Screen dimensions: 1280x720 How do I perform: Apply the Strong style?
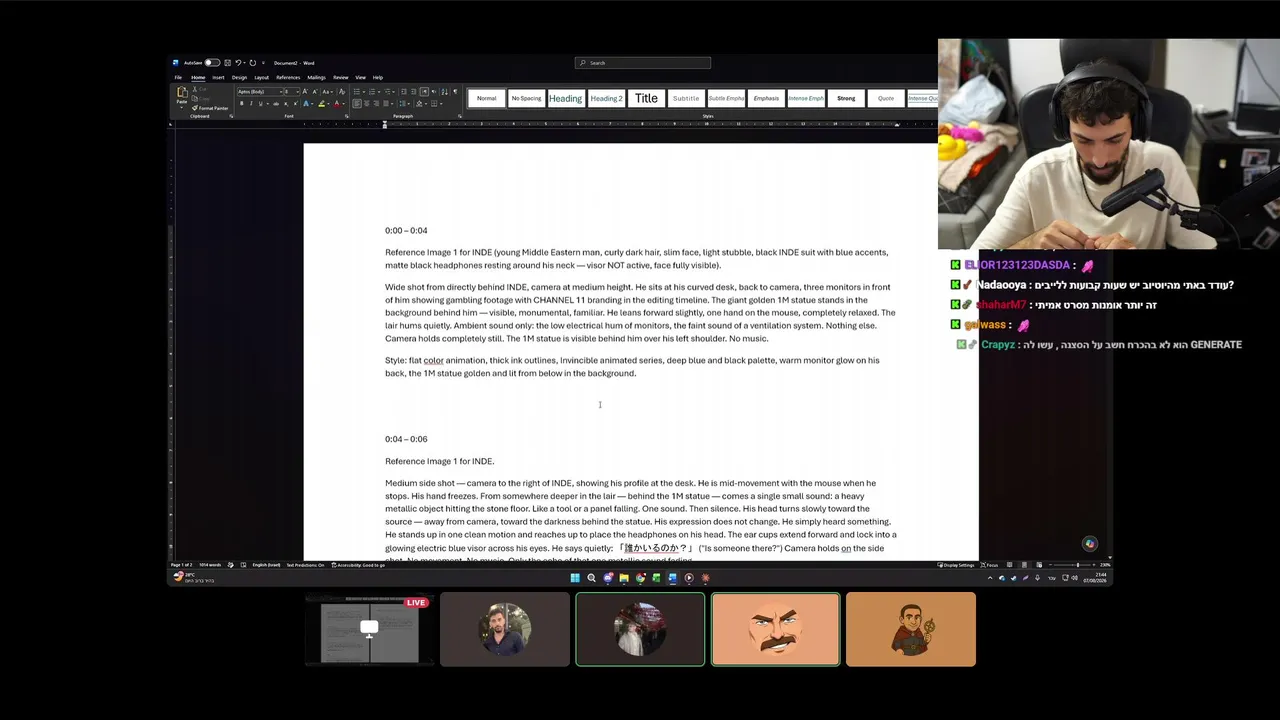pos(846,98)
